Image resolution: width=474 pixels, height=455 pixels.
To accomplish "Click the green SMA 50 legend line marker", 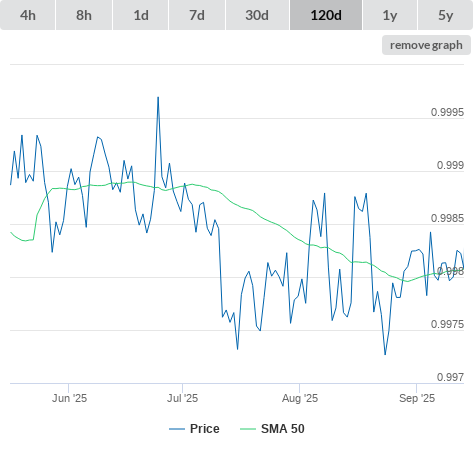I will 248,429.
